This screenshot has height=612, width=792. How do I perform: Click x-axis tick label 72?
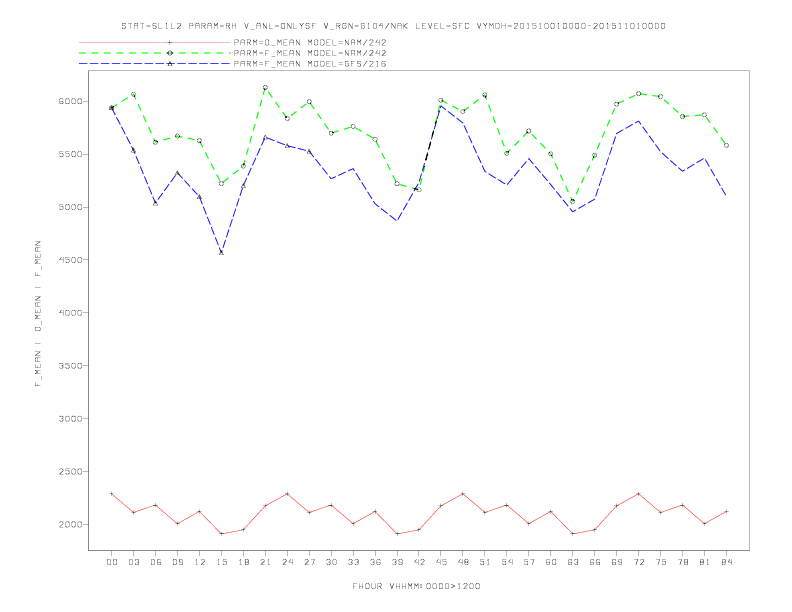(x=638, y=562)
